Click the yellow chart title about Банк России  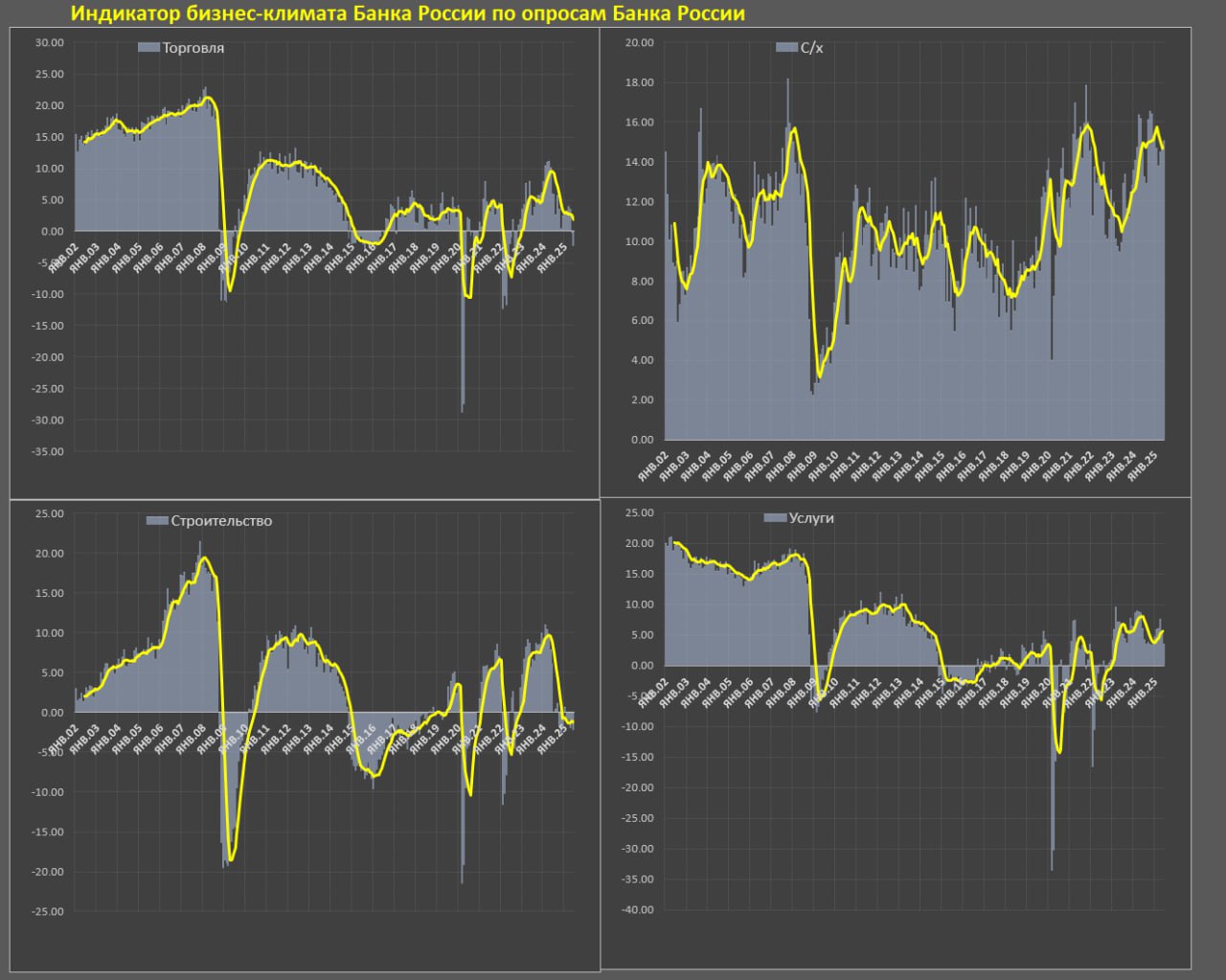[x=408, y=13]
